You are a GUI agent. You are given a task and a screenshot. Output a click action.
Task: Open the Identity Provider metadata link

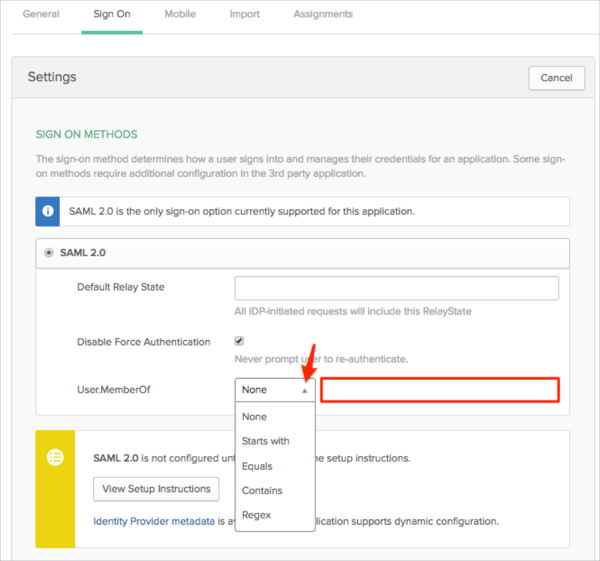click(153, 521)
